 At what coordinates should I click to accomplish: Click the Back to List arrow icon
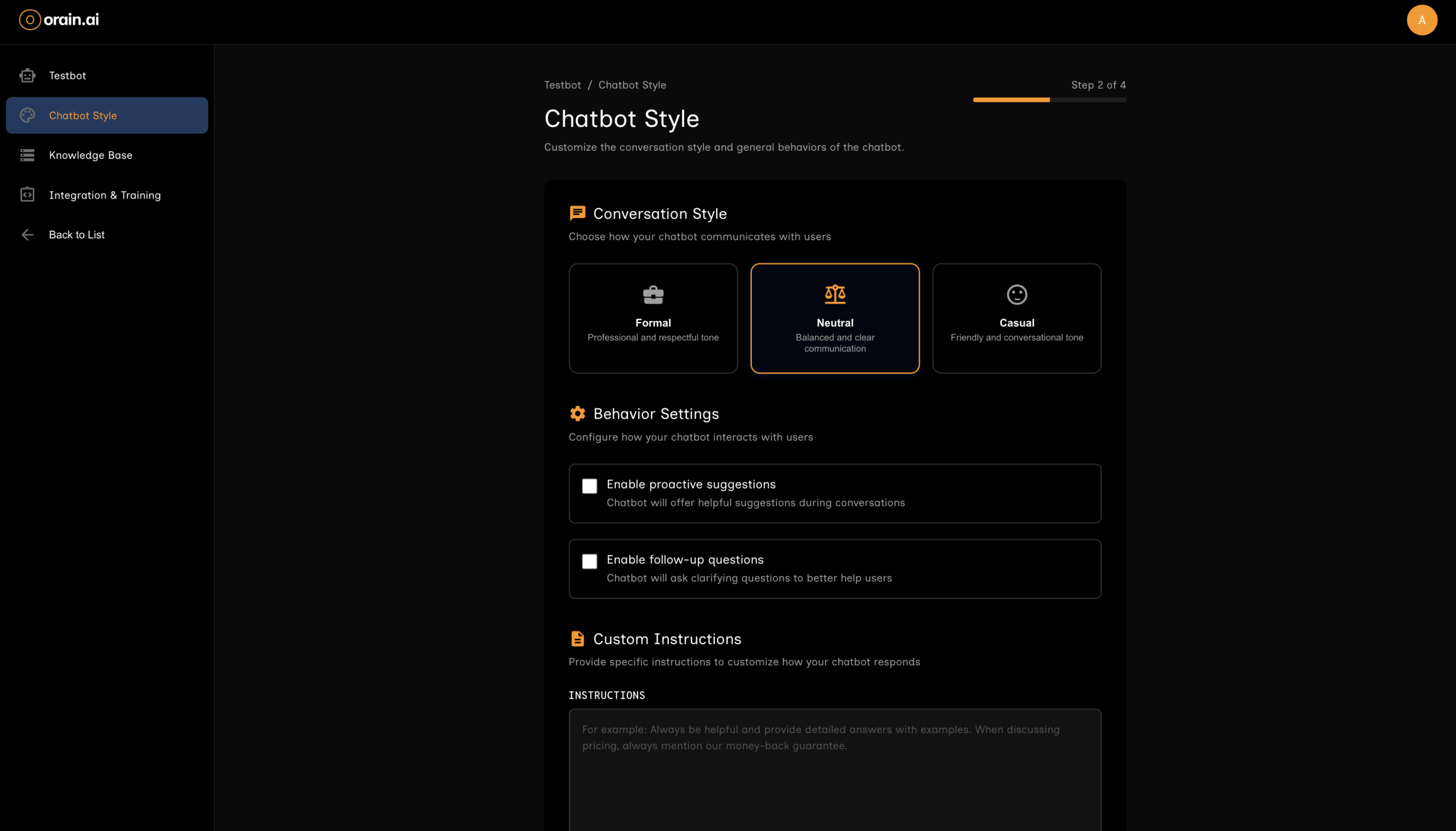click(x=27, y=234)
